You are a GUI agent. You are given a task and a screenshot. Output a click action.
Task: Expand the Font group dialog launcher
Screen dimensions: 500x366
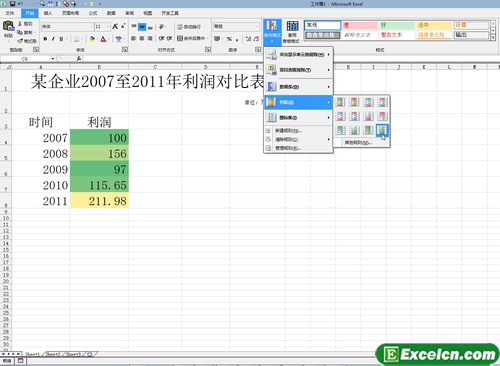coord(124,50)
